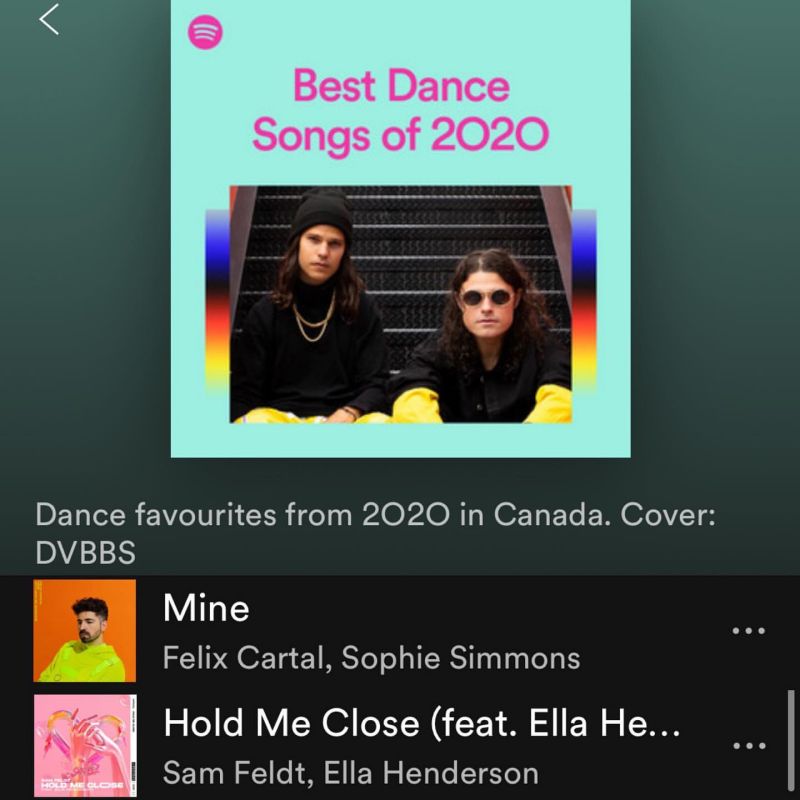Click the left rainbow gradient strip on cover
800x800 pixels.
point(218,301)
